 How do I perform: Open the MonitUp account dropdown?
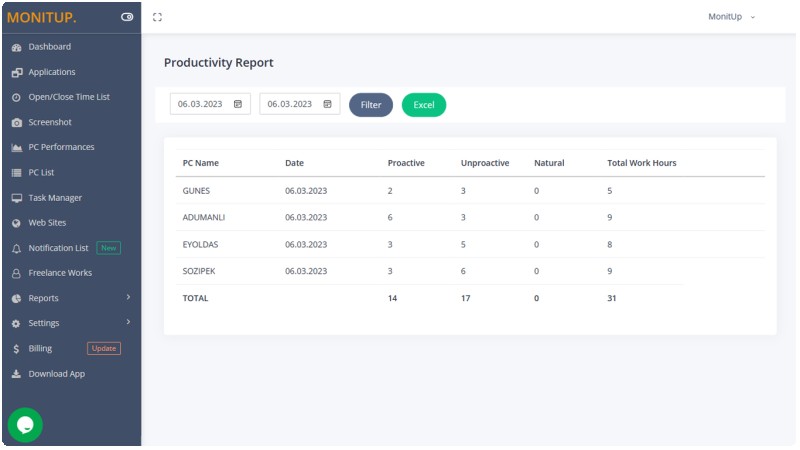tap(731, 17)
